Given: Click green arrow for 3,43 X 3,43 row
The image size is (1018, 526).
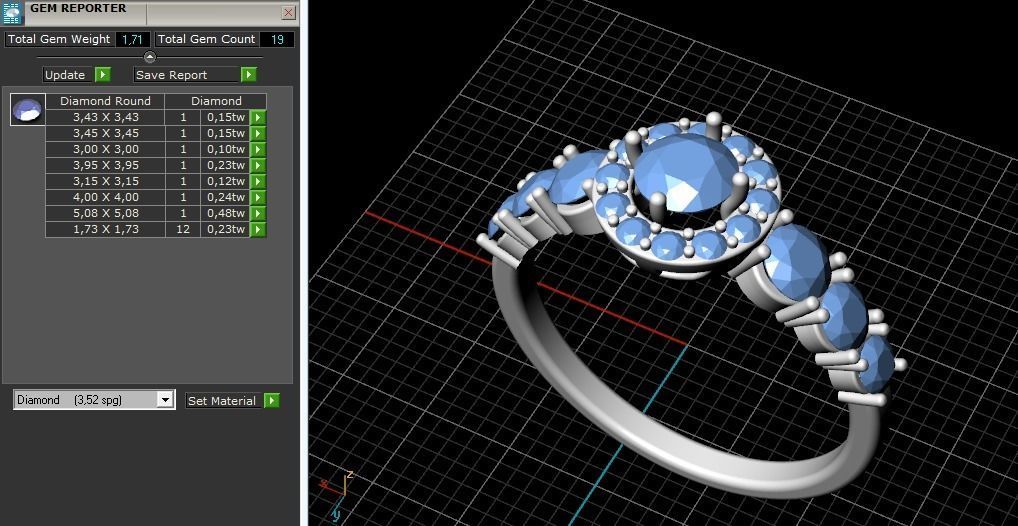Looking at the screenshot, I should click(258, 118).
